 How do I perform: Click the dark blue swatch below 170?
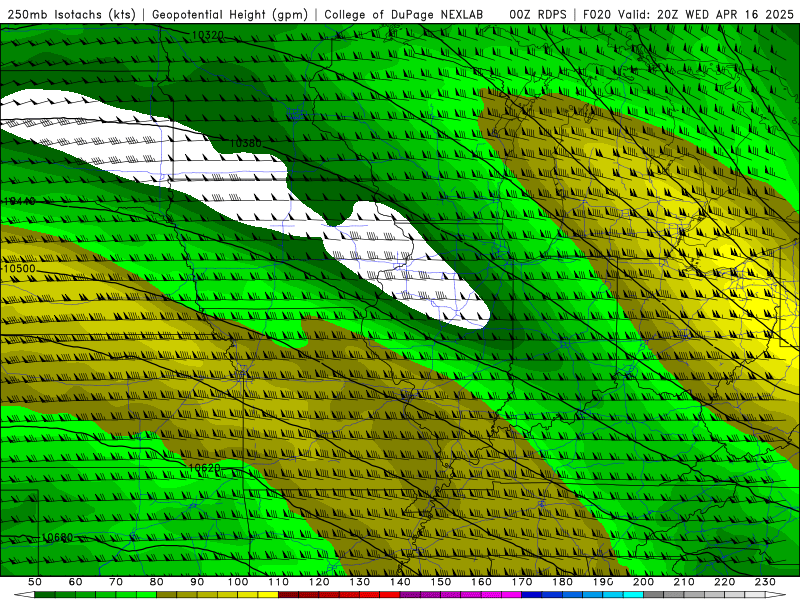click(x=532, y=595)
